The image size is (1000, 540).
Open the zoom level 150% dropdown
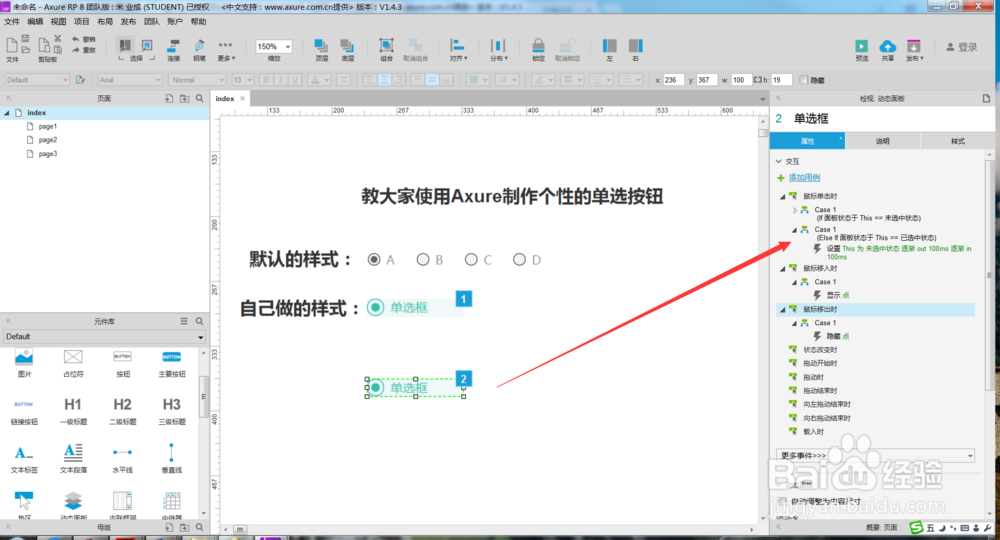tap(288, 47)
